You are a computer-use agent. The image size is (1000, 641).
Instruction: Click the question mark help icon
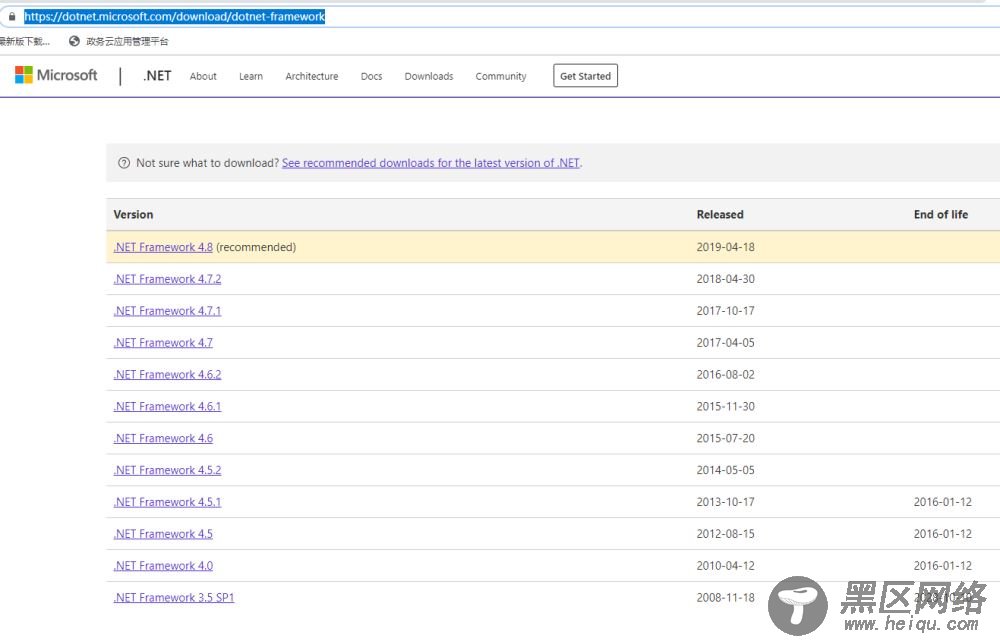pyautogui.click(x=124, y=163)
